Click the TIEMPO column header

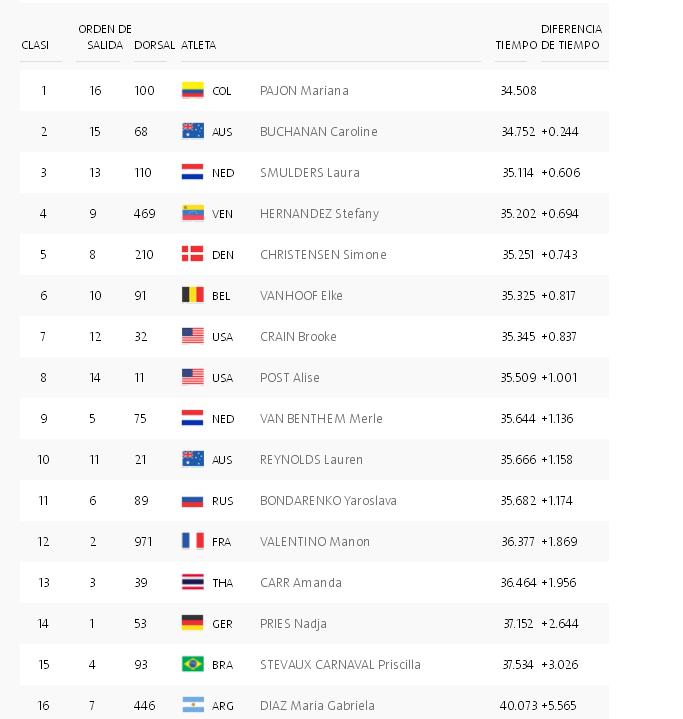click(x=516, y=45)
